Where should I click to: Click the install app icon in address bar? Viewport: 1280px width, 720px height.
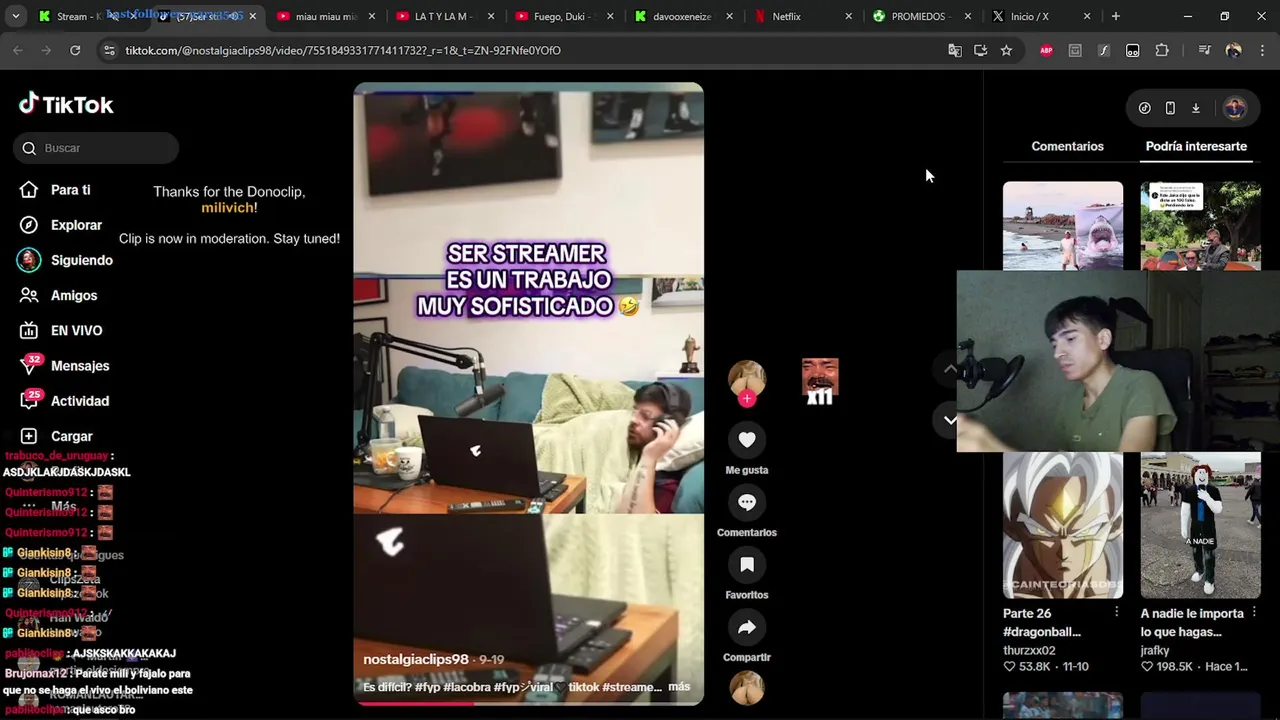(981, 50)
